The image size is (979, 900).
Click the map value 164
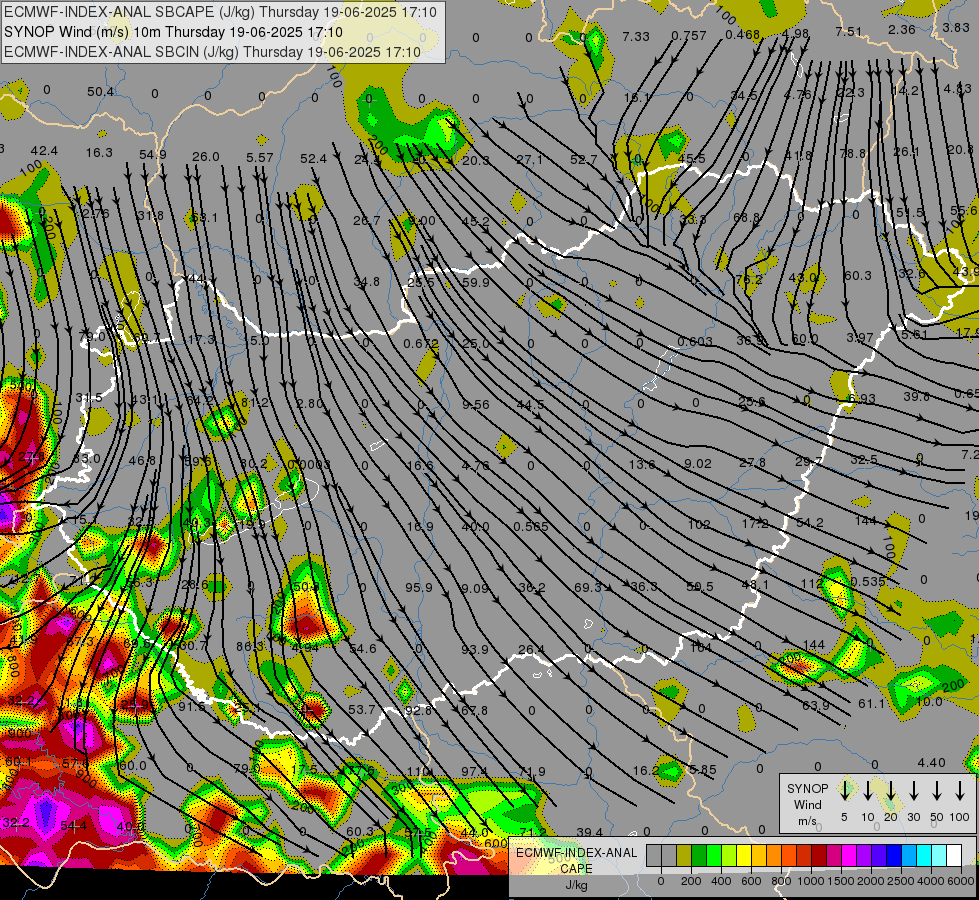[701, 647]
